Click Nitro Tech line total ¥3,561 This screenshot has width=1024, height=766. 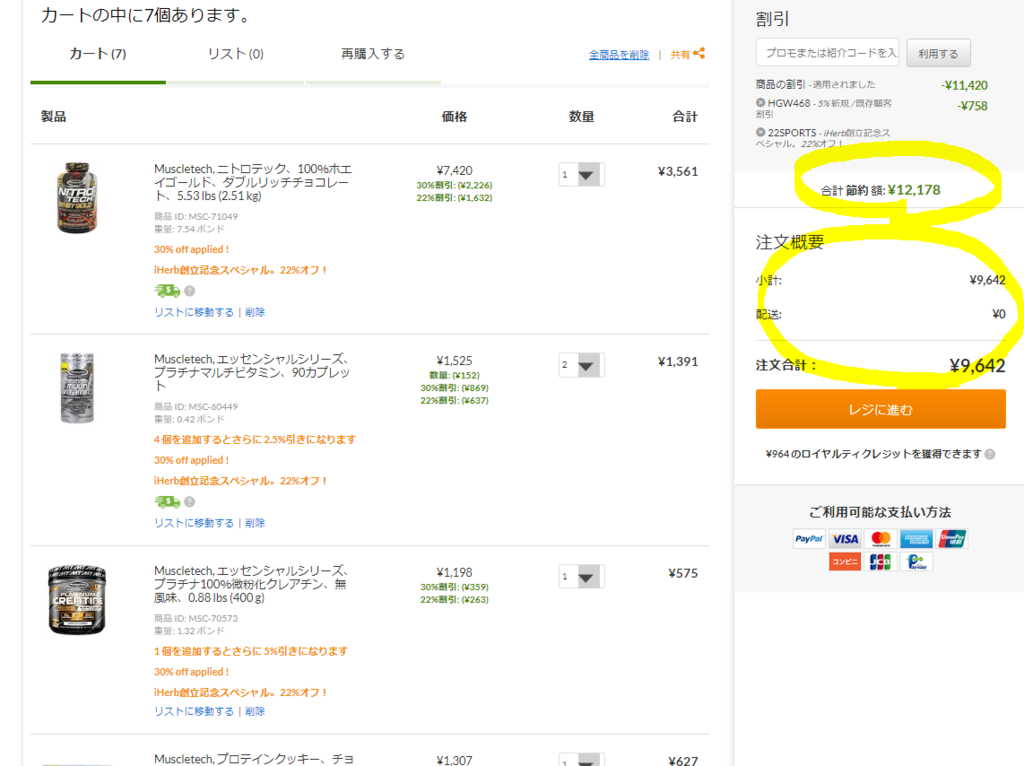point(678,172)
